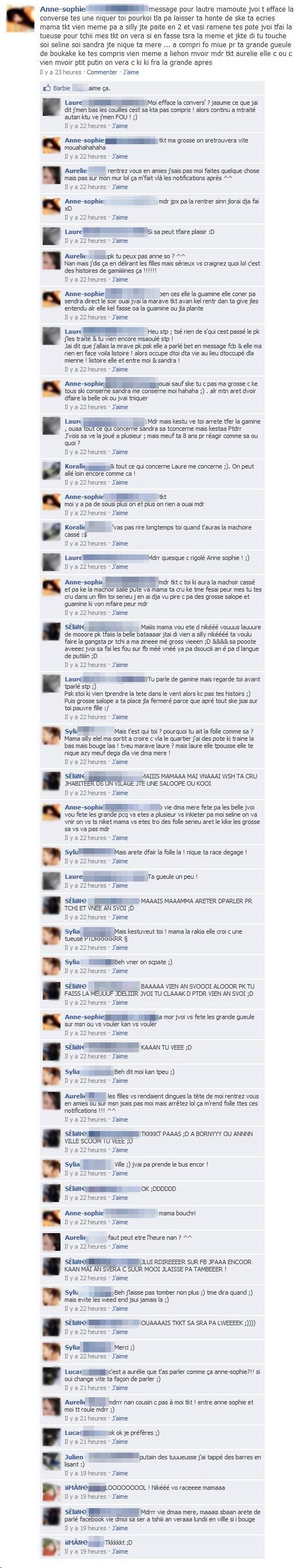
Task: Click Laure's avatar on the Si sa peut tfaire plaisir comment
Action: tap(51, 236)
